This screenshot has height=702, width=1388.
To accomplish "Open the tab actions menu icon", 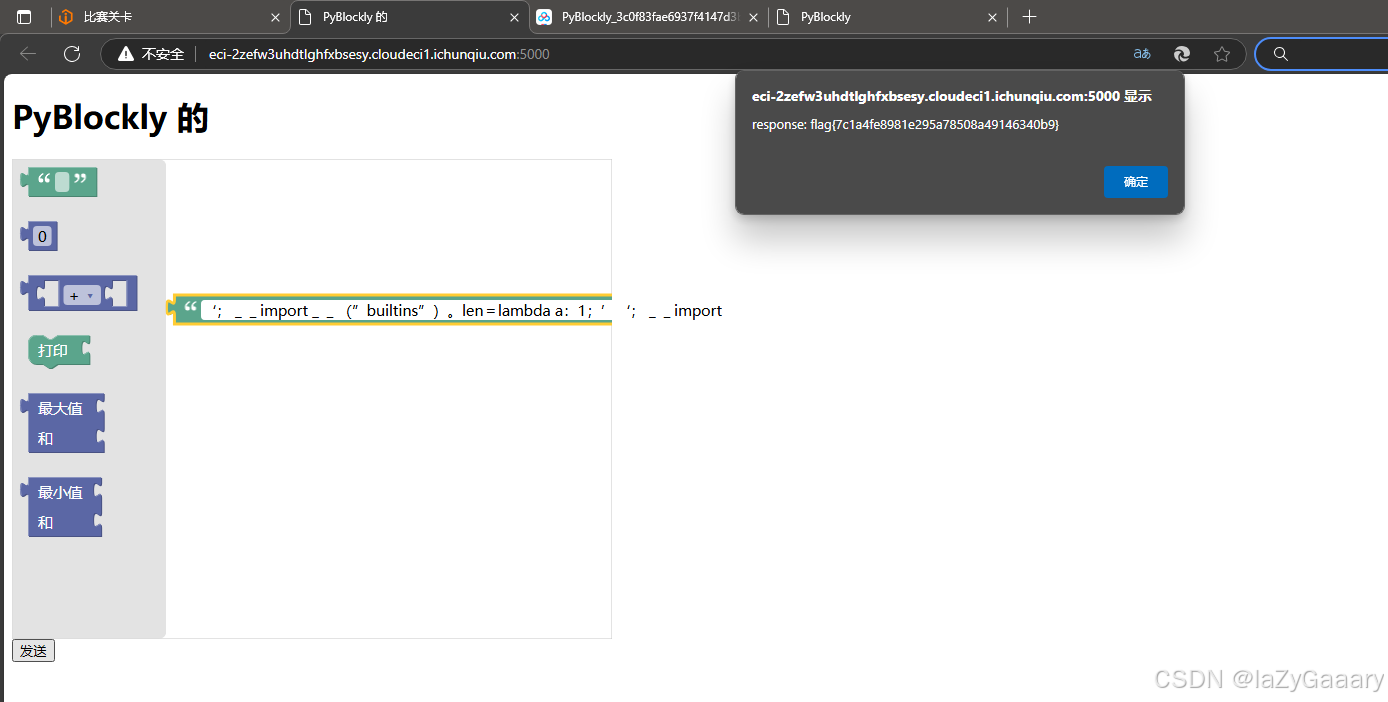I will tap(24, 17).
